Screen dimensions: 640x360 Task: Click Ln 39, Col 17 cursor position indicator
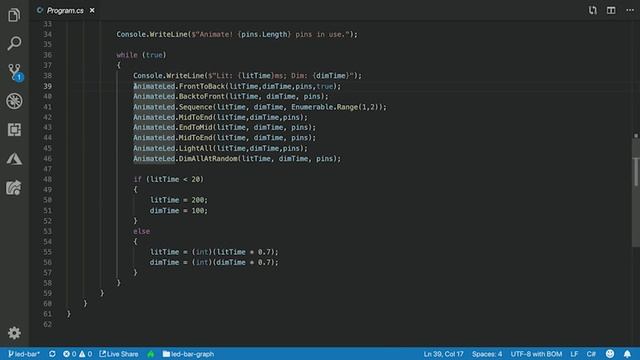tap(443, 354)
